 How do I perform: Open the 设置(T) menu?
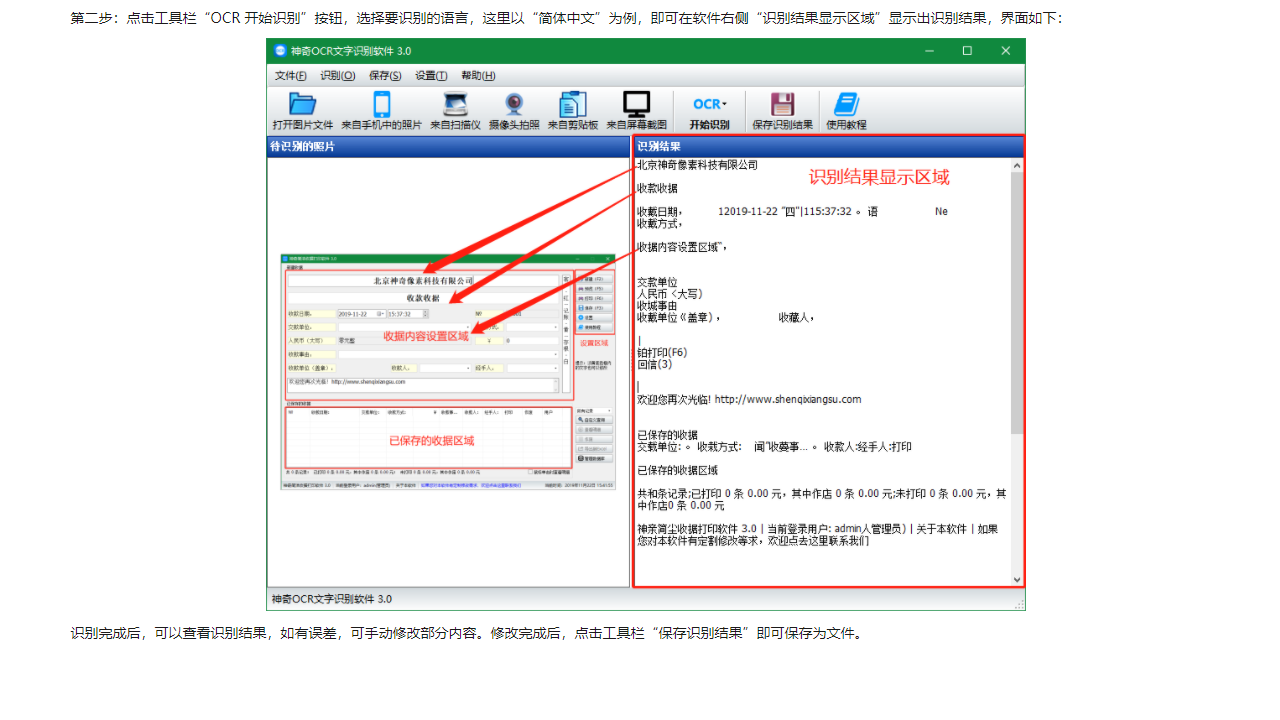[x=432, y=75]
